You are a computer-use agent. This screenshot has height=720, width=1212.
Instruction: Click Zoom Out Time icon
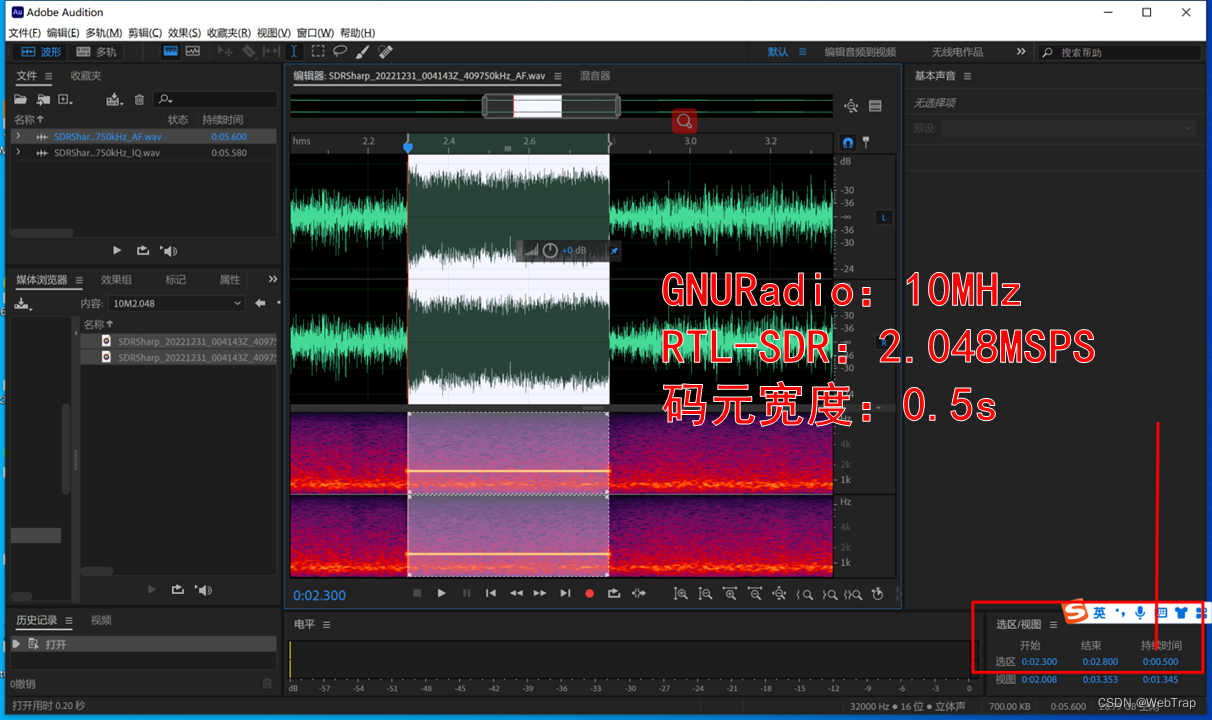tap(755, 594)
